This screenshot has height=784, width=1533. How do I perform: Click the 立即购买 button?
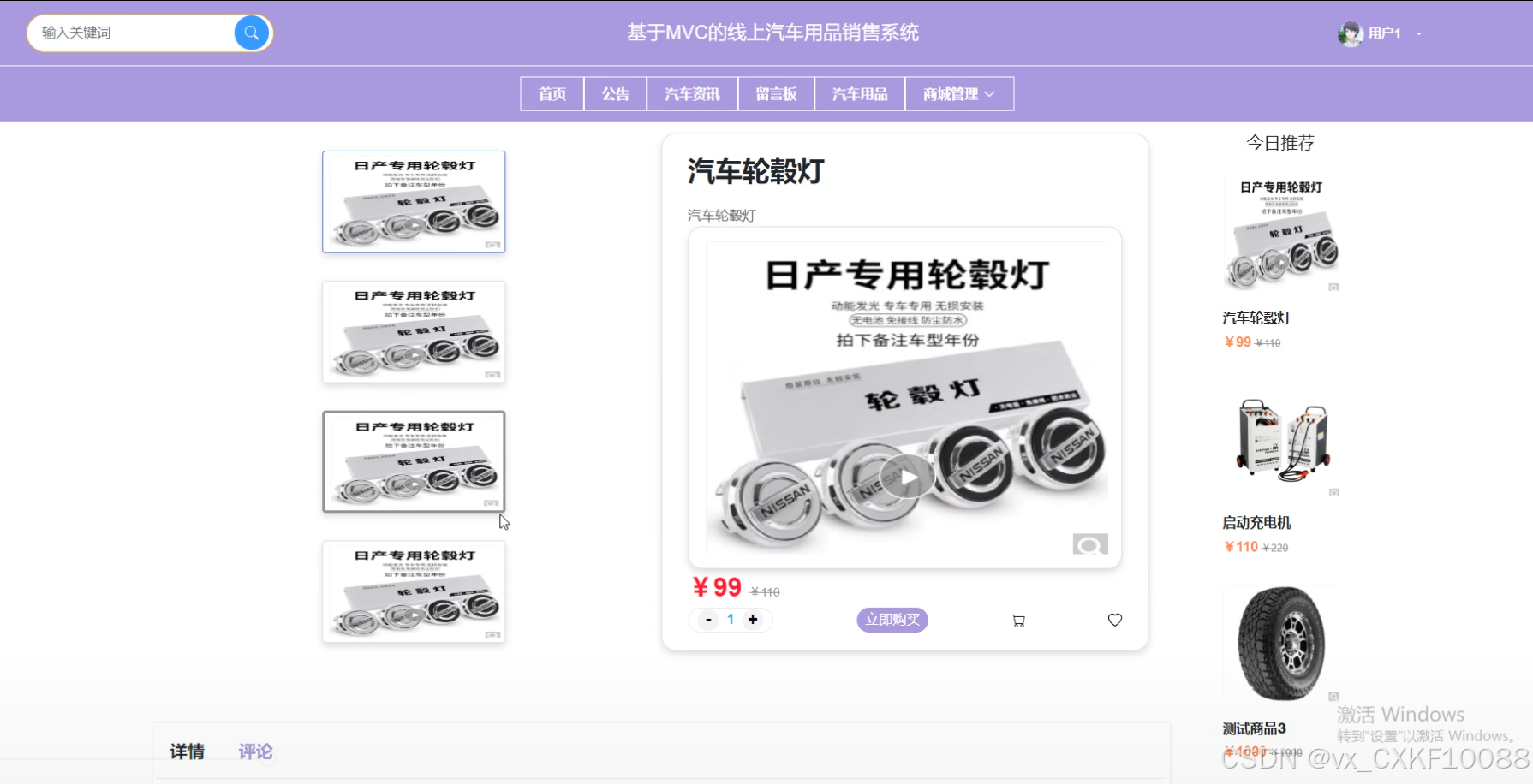tap(892, 620)
